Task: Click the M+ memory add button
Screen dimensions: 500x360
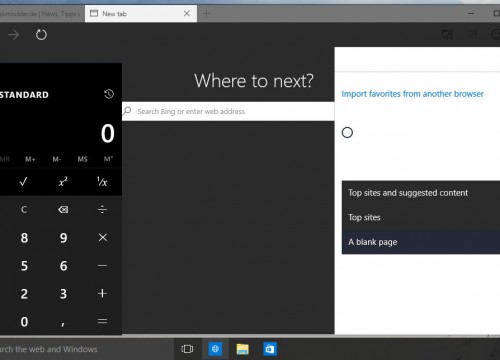Action: point(30,159)
